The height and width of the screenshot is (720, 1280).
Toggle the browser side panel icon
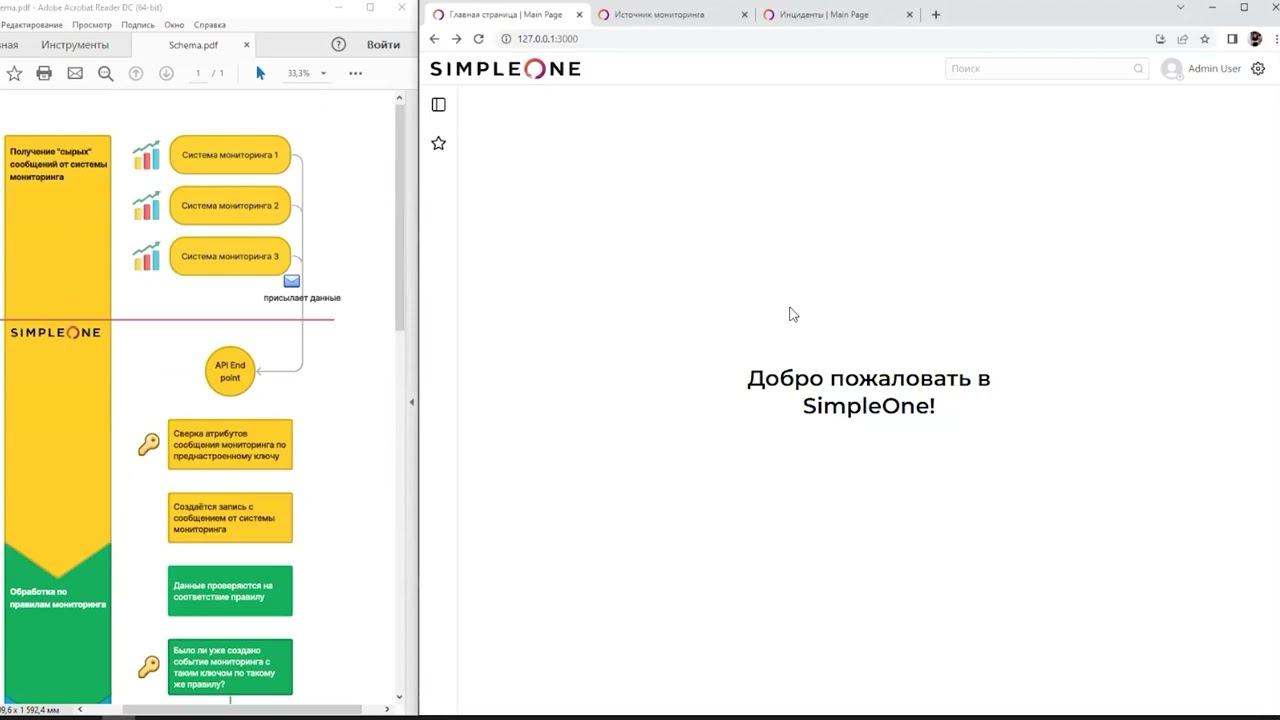coord(1232,38)
